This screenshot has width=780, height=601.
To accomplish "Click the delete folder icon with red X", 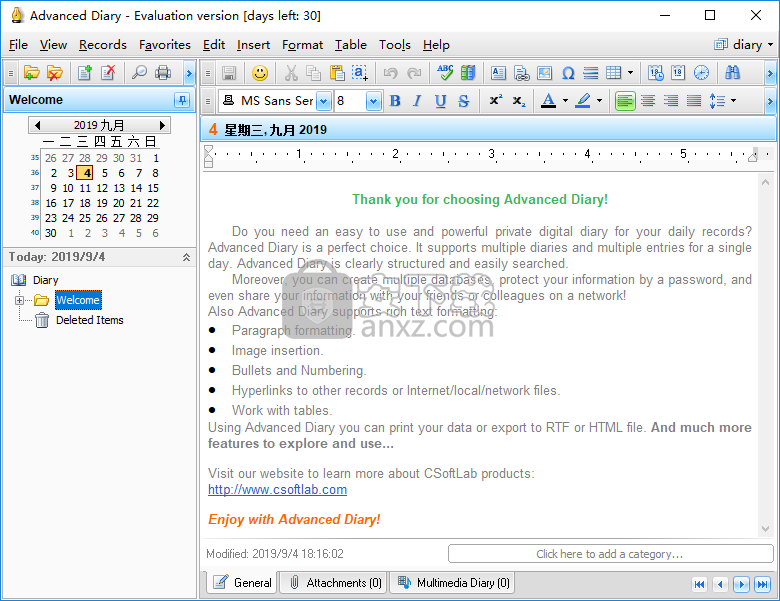I will coord(55,73).
